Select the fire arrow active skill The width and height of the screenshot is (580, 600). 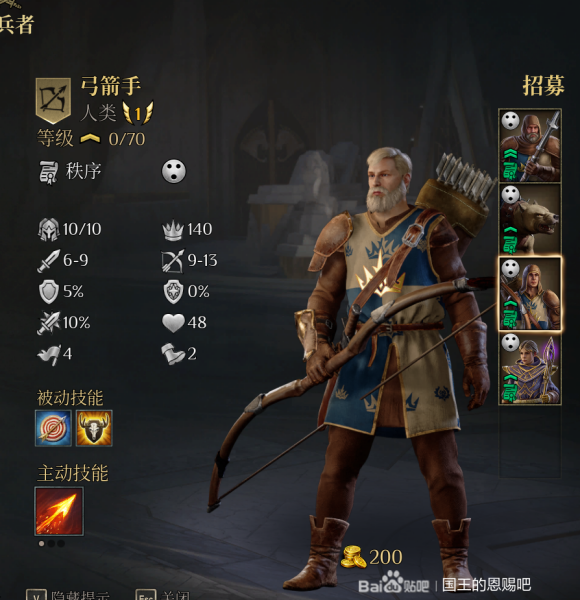pos(59,511)
